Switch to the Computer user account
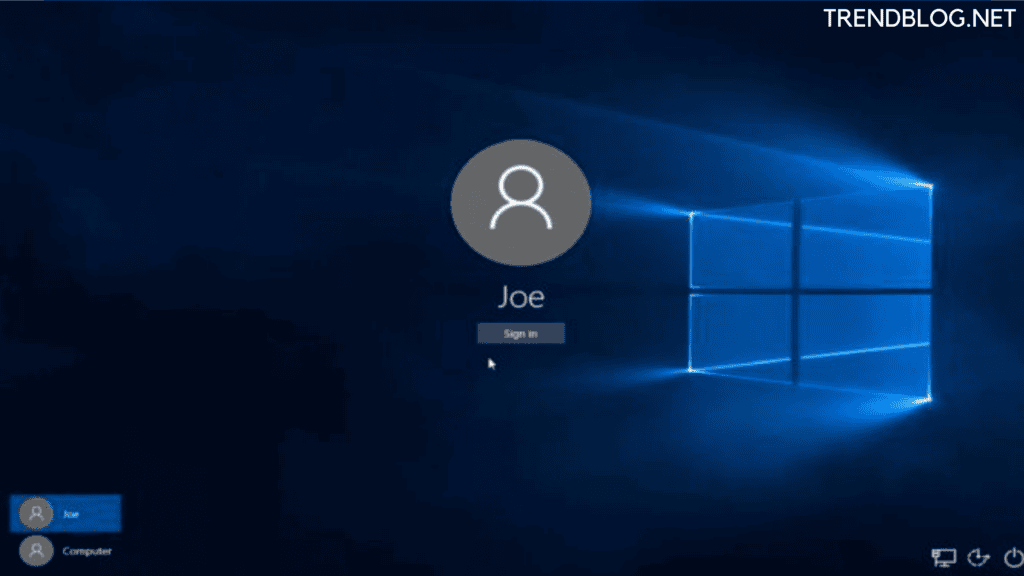Image resolution: width=1024 pixels, height=576 pixels. (x=65, y=551)
